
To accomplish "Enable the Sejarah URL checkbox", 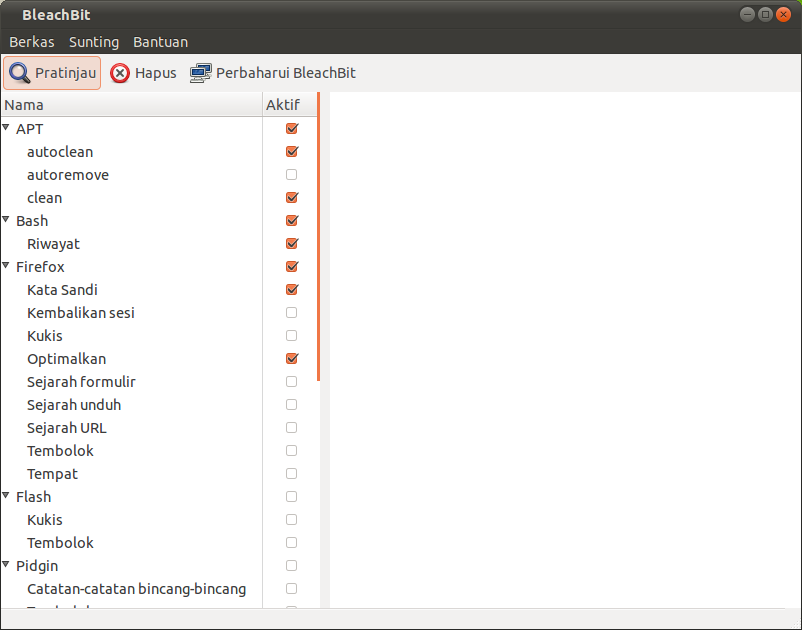I will point(292,428).
